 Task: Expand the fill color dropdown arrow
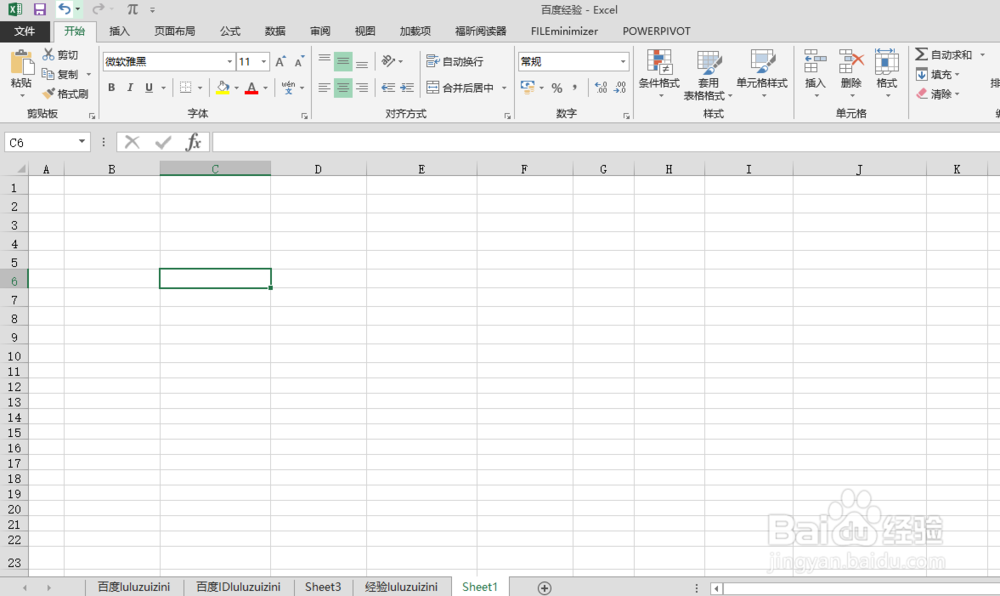click(236, 88)
